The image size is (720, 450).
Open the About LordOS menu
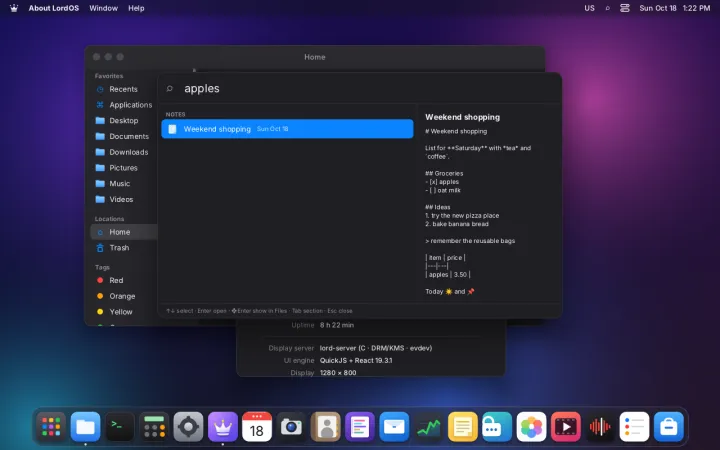54,8
